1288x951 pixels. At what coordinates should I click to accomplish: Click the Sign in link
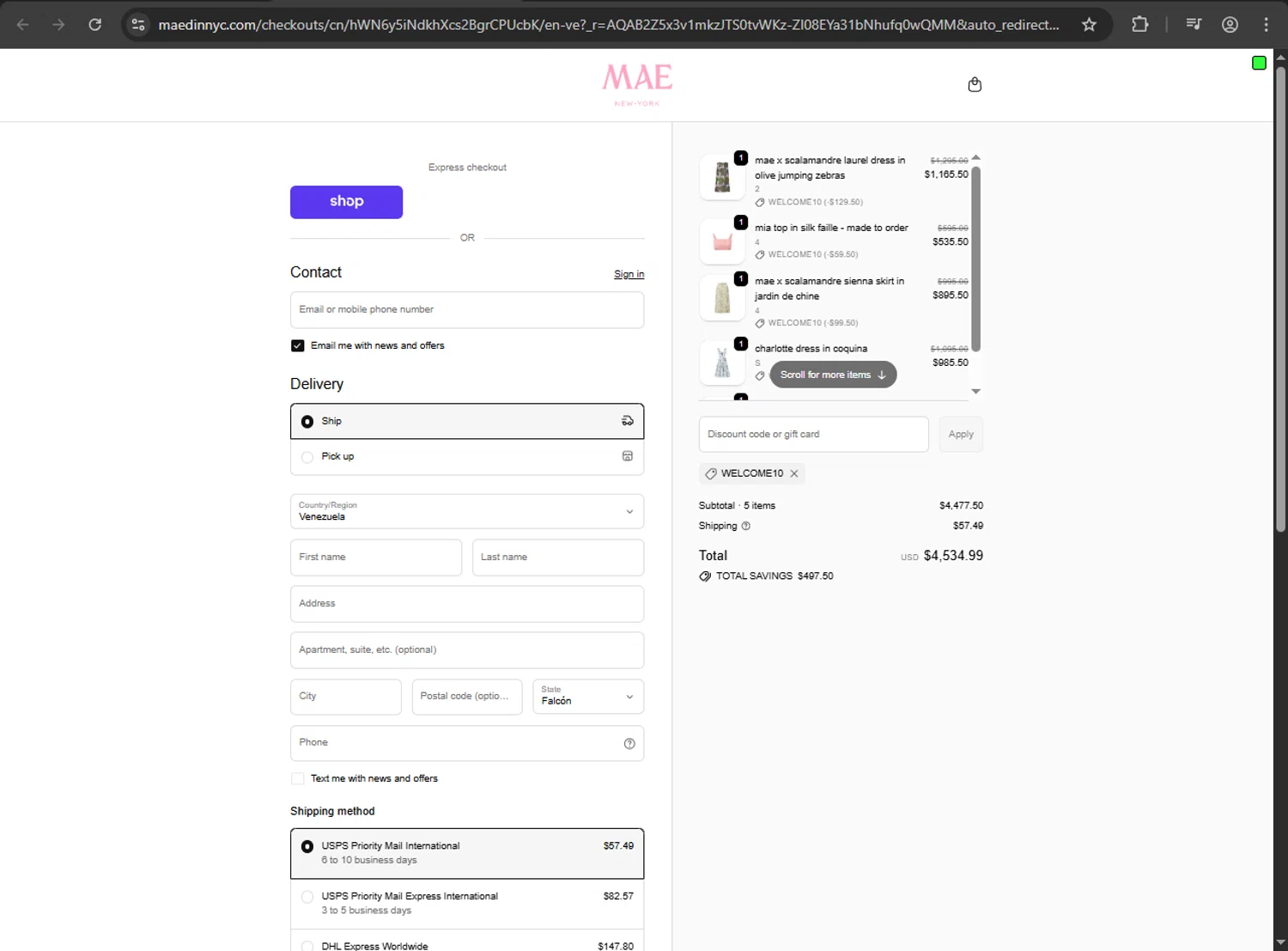[629, 274]
